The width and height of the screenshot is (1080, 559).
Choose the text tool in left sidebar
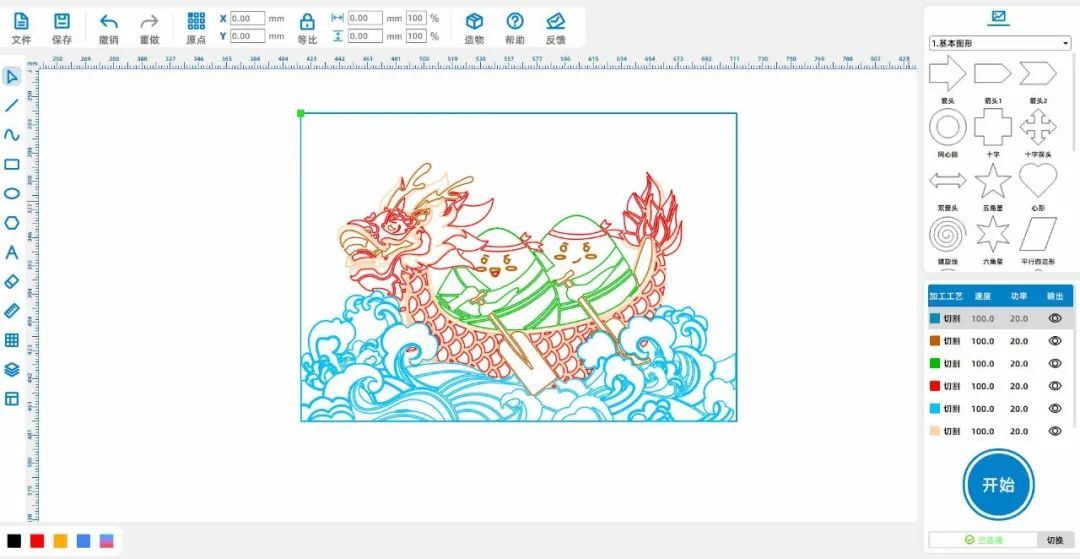tap(12, 252)
